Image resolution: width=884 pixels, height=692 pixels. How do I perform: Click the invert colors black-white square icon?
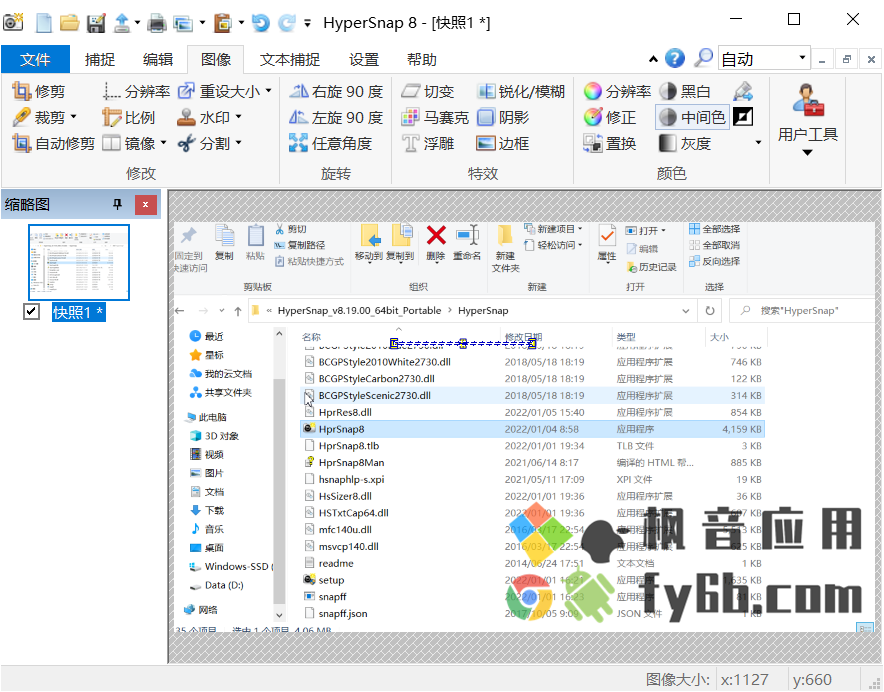[743, 117]
